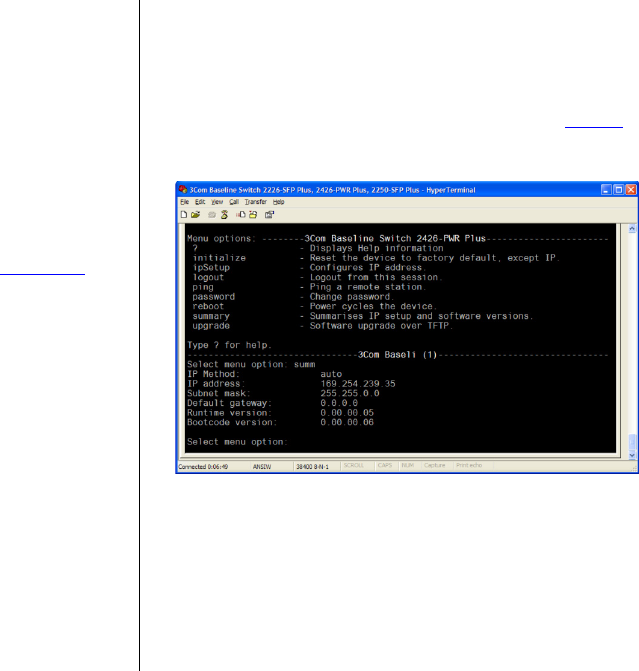
Task: Click the 'ipSetup' menu option text
Action: pos(211,268)
